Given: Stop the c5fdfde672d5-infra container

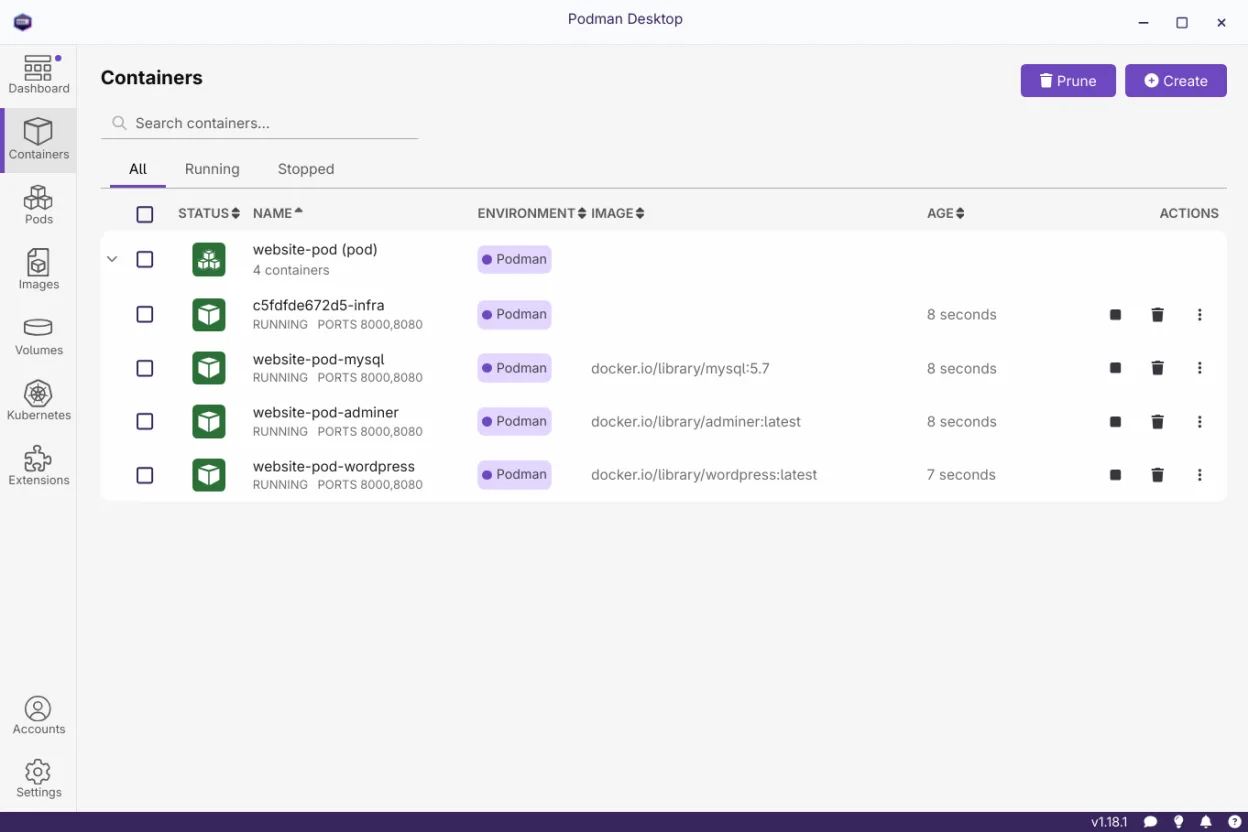Looking at the screenshot, I should (1115, 315).
